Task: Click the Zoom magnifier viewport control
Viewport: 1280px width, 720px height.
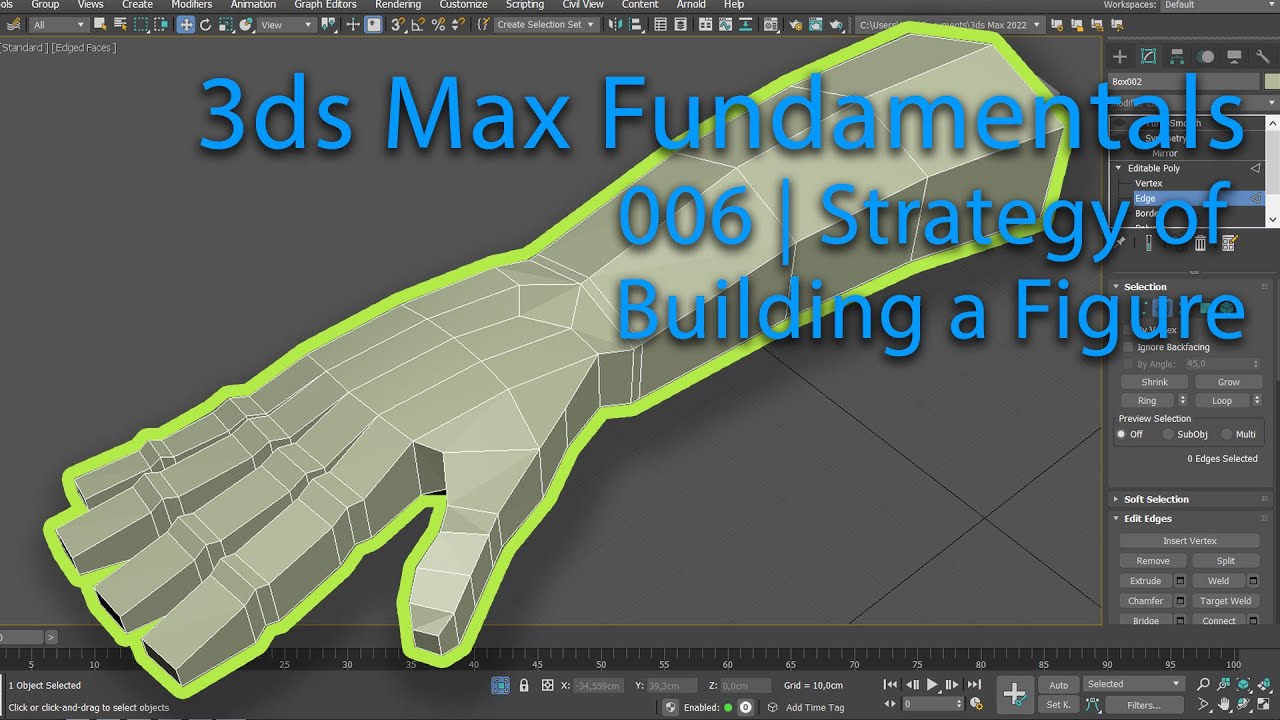Action: point(1203,685)
